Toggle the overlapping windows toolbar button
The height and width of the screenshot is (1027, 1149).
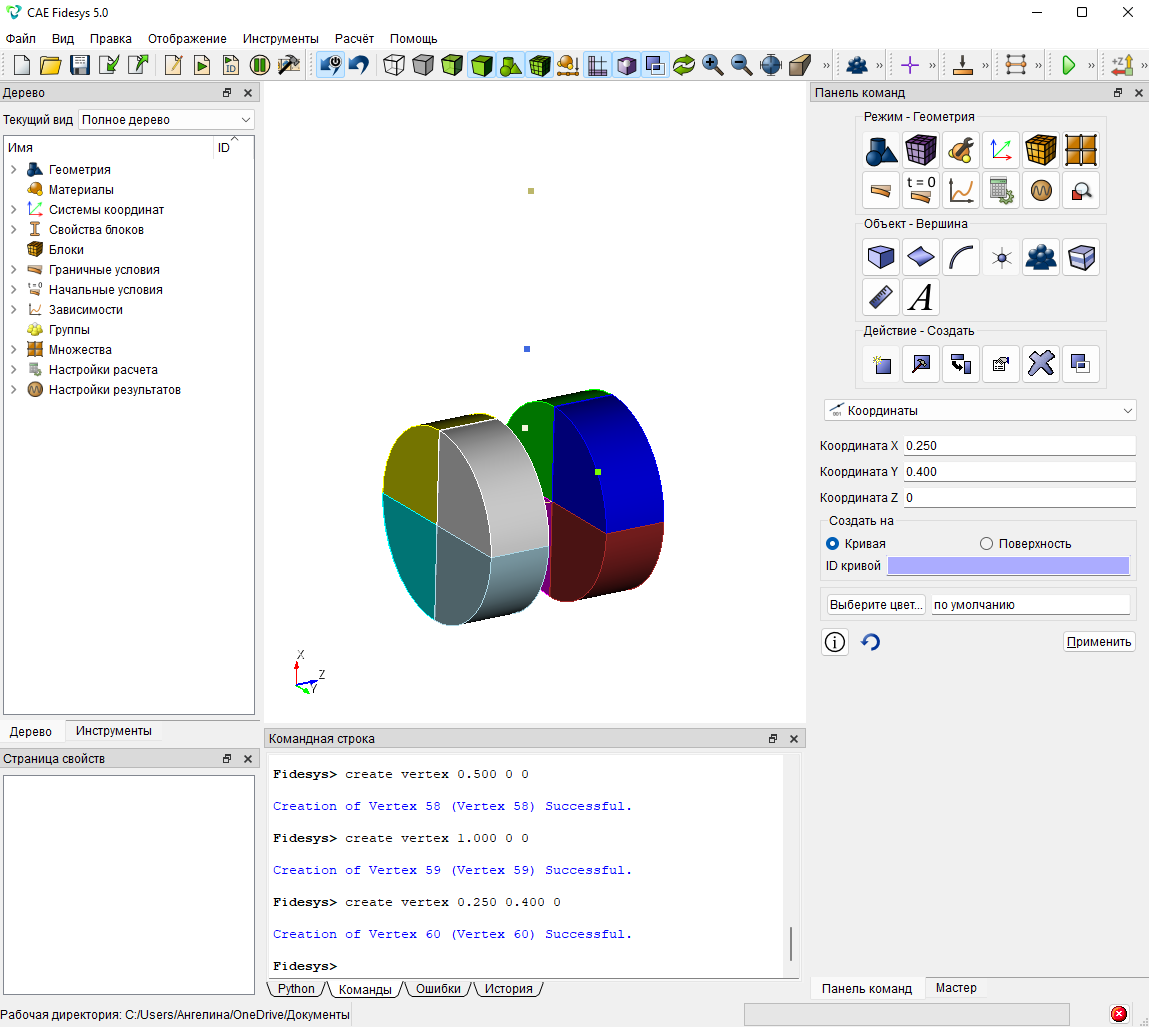coord(655,65)
